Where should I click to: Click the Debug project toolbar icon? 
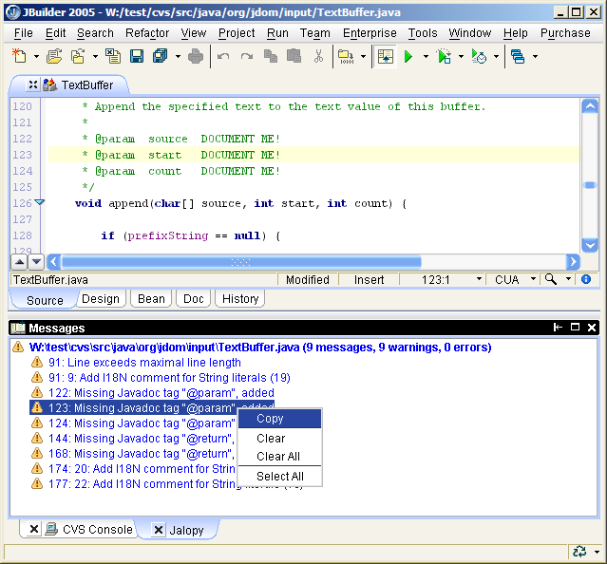[444, 57]
